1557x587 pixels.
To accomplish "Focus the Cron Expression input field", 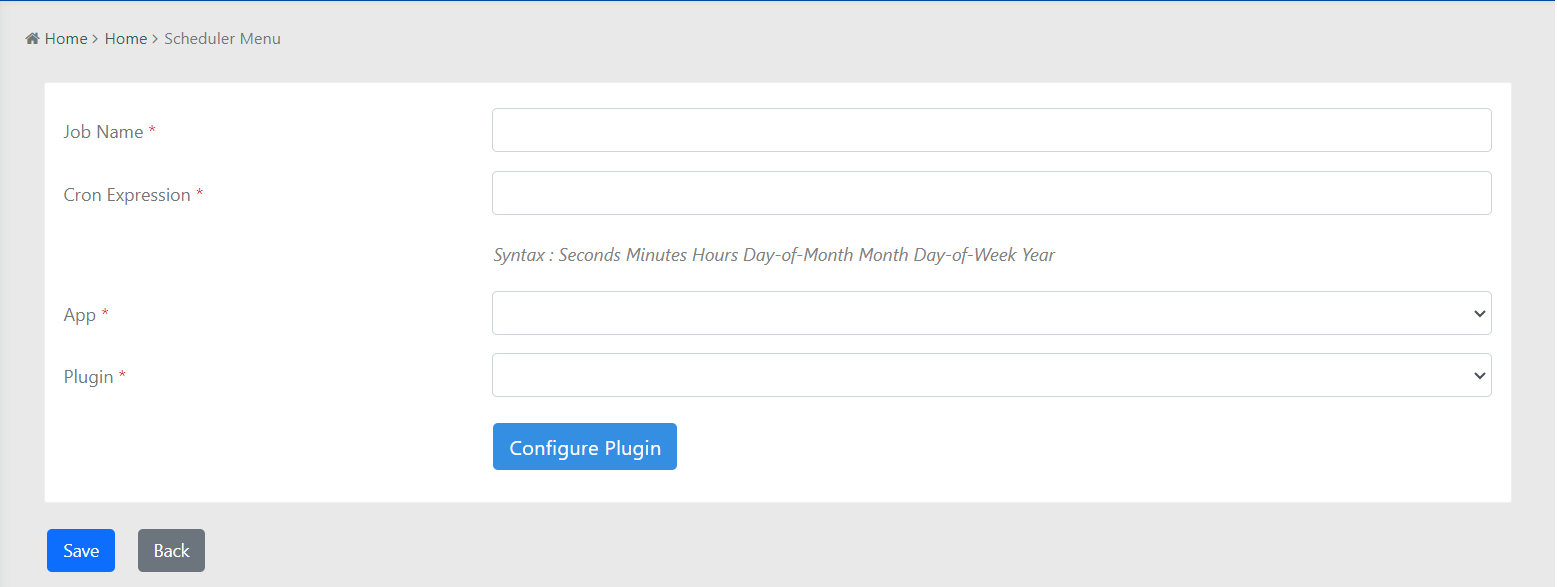I will point(991,193).
